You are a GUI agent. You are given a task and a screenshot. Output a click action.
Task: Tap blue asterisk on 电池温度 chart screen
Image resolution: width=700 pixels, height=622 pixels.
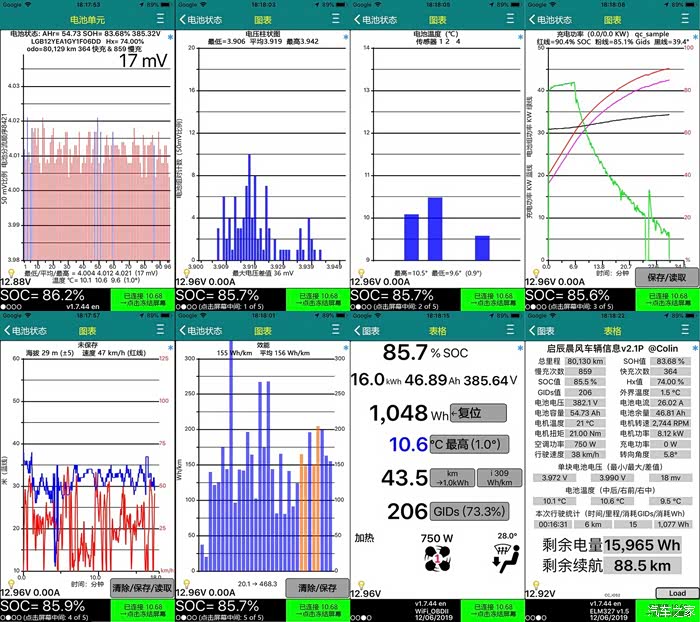click(520, 38)
